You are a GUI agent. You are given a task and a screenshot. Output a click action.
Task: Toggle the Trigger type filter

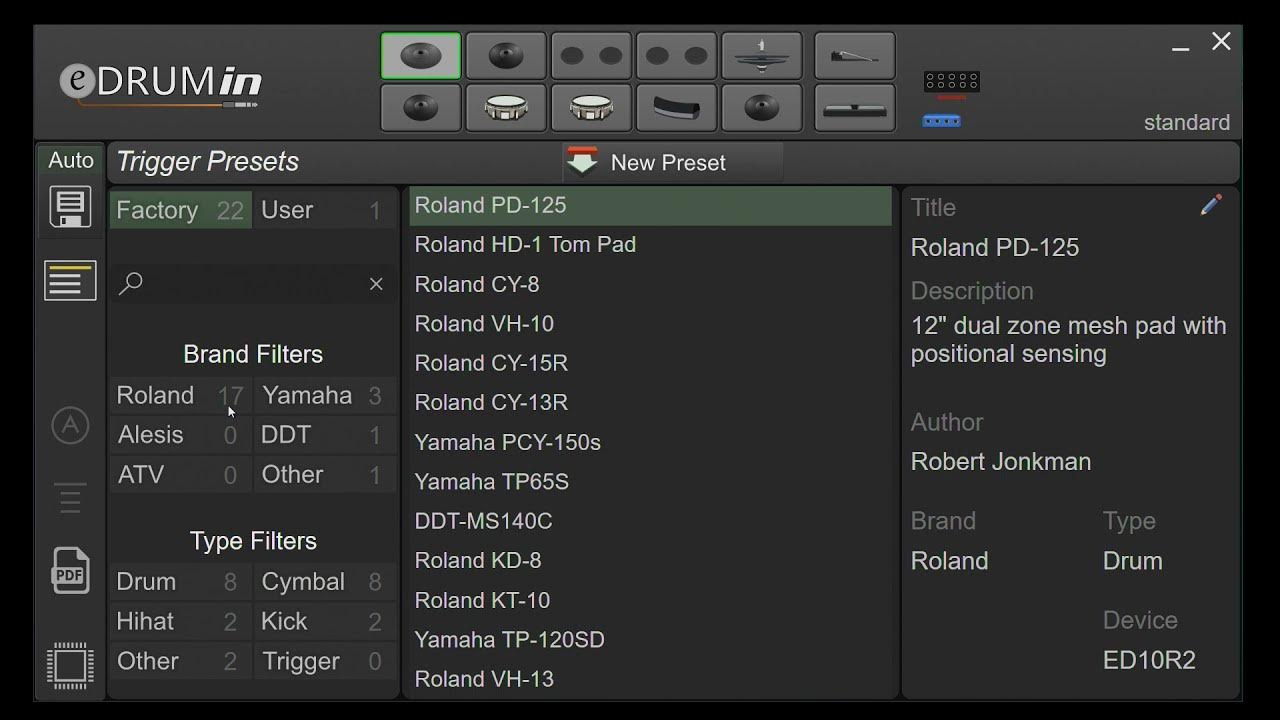click(x=325, y=661)
